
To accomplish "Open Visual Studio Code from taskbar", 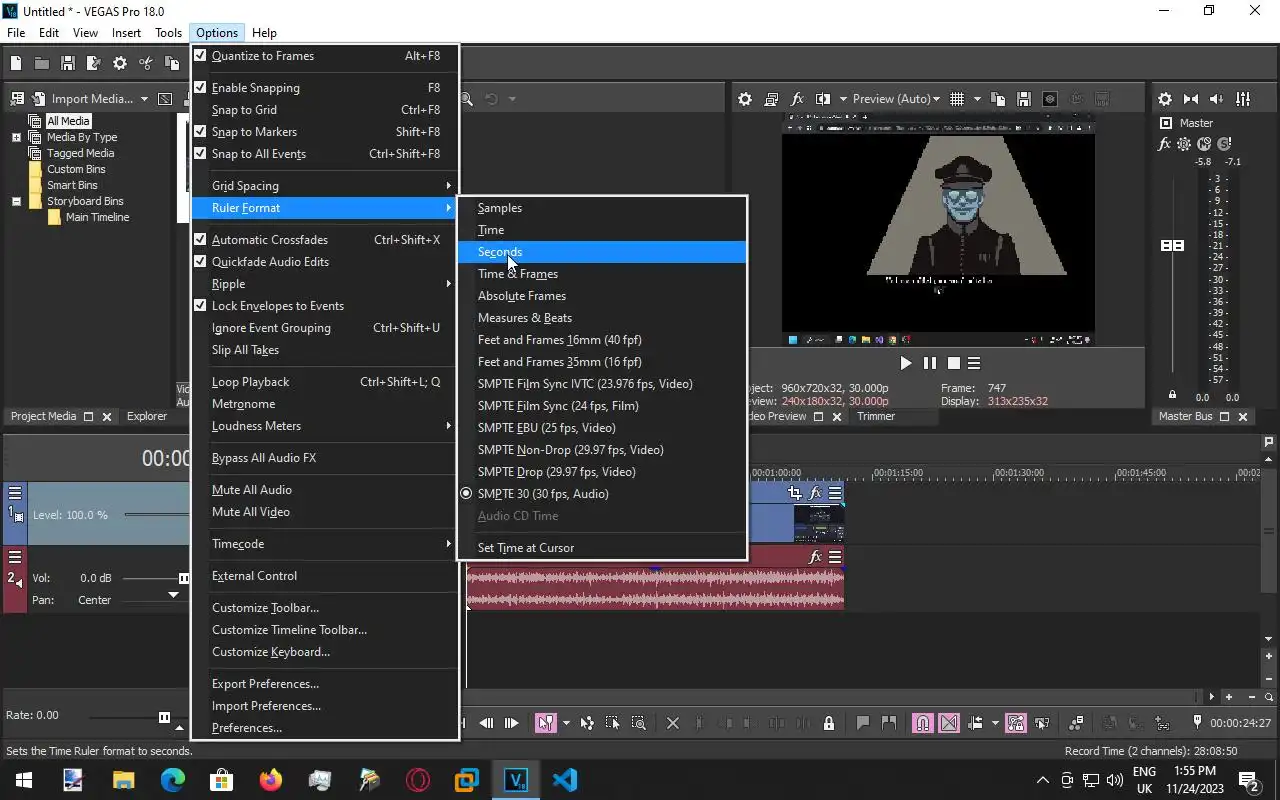I will [x=564, y=780].
